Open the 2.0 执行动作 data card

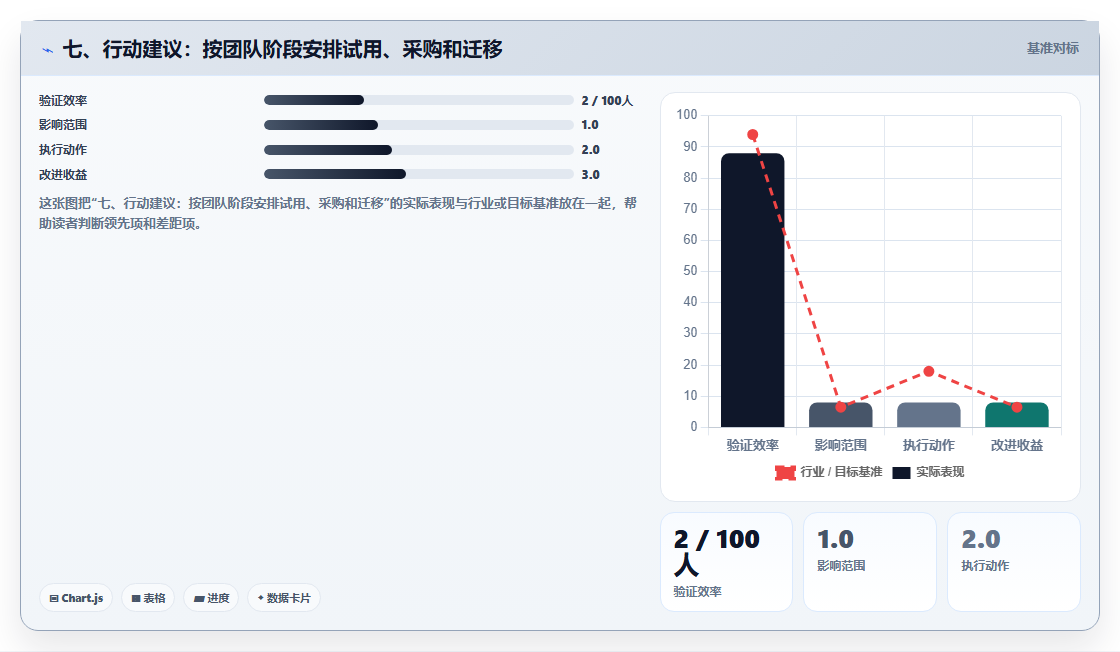(x=1014, y=562)
